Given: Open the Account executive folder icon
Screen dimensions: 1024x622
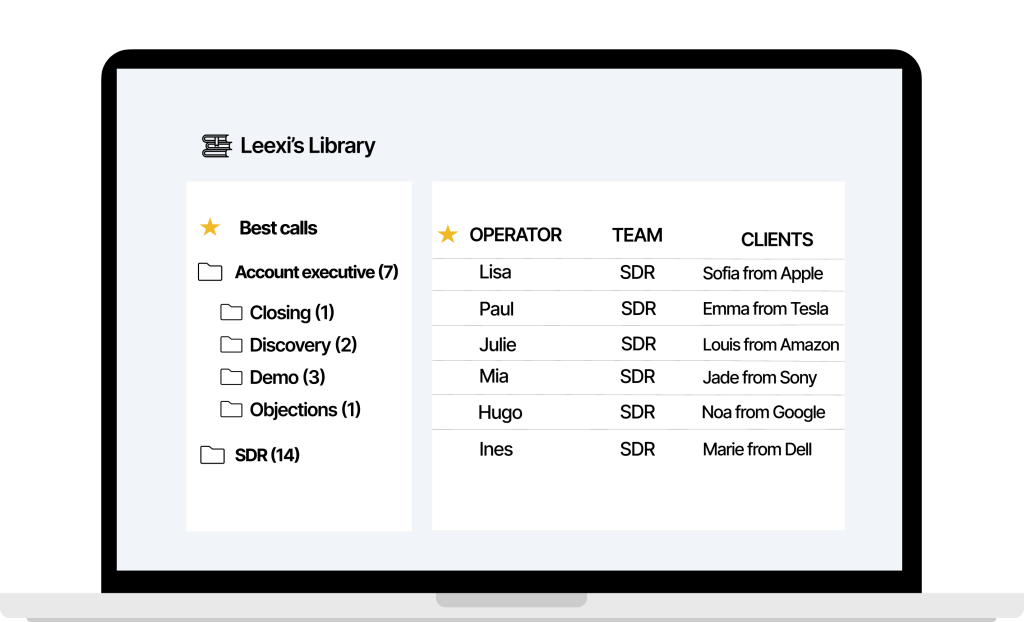Looking at the screenshot, I should pyautogui.click(x=212, y=271).
